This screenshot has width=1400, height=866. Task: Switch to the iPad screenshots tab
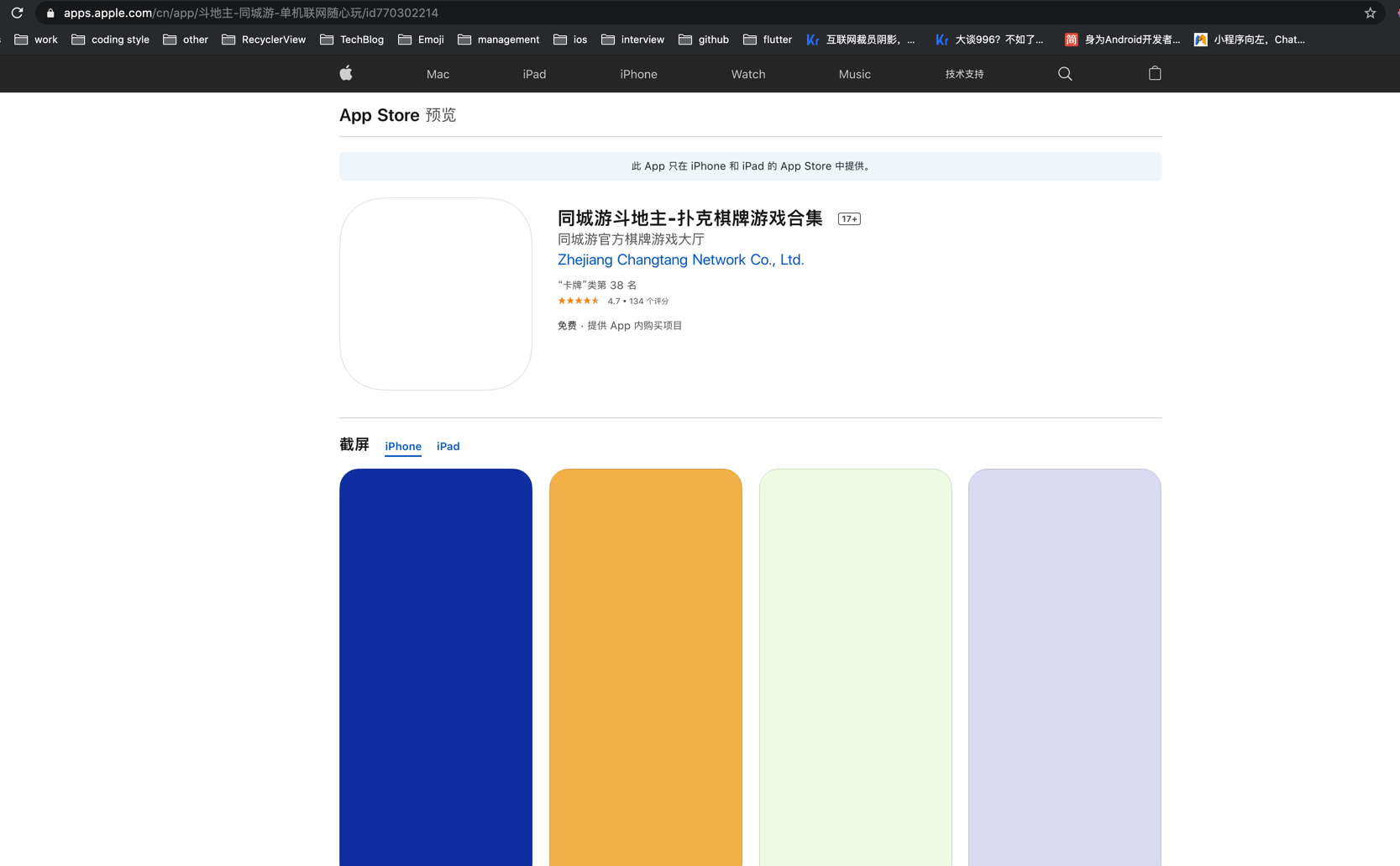click(448, 446)
